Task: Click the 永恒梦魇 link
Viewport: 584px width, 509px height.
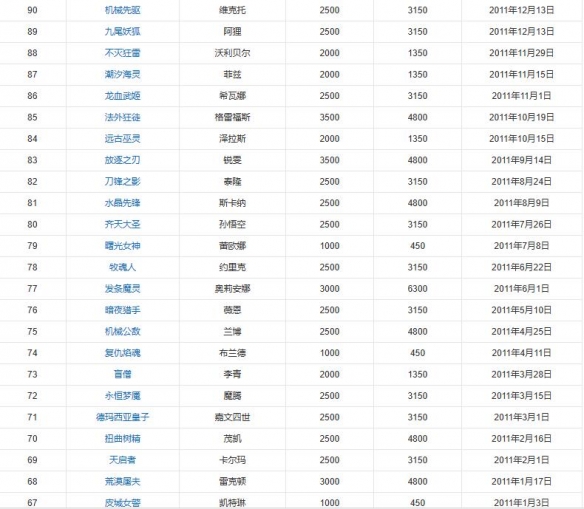Action: click(x=123, y=395)
